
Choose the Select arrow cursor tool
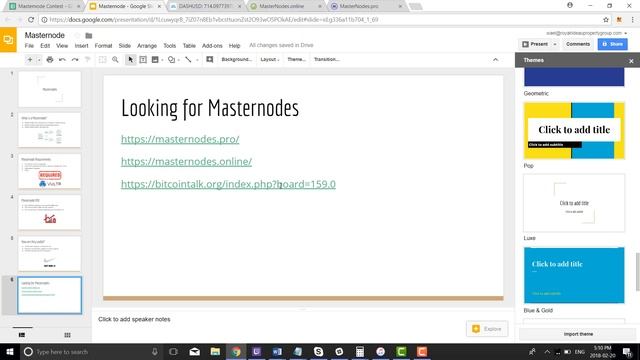131,60
